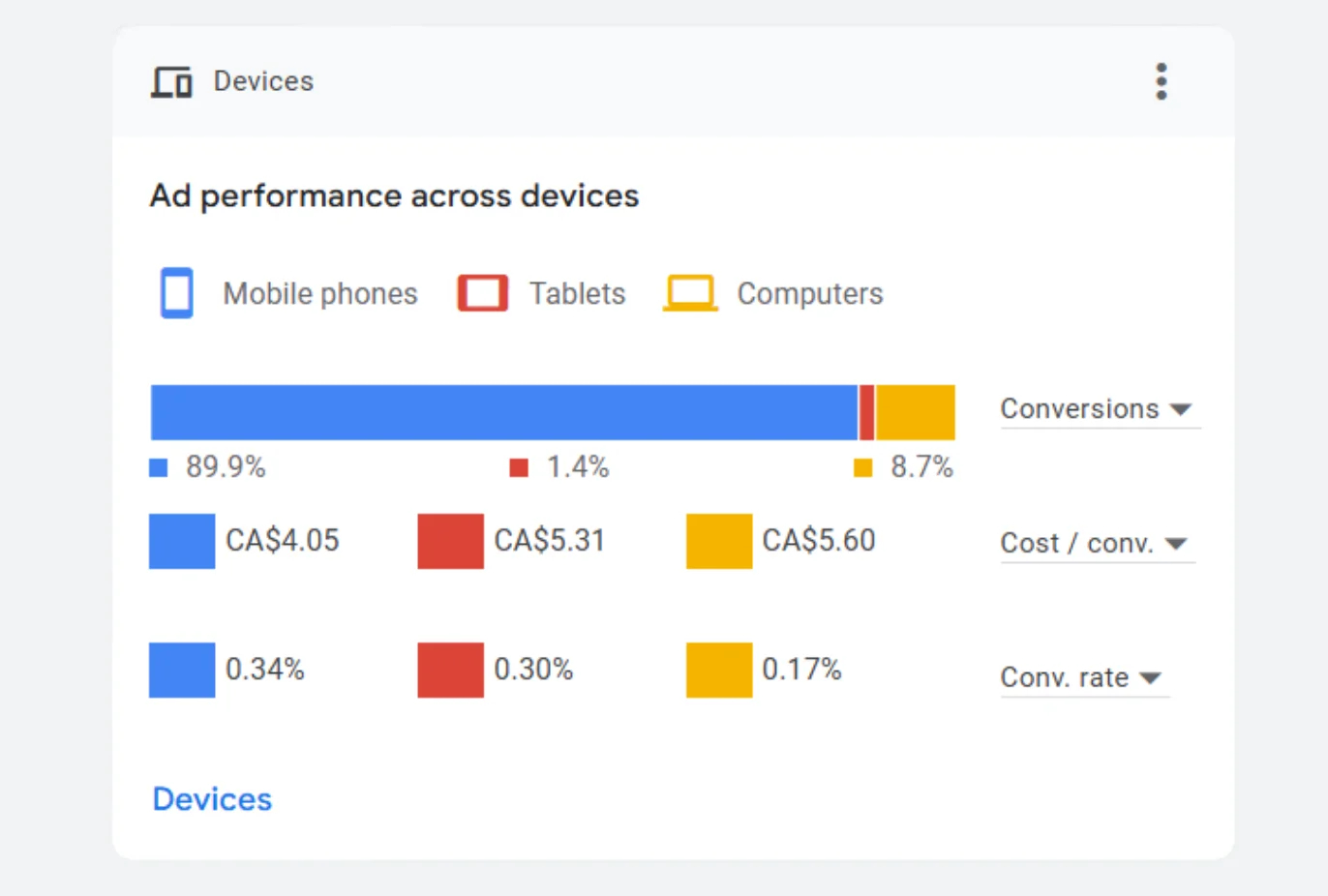Image resolution: width=1328 pixels, height=896 pixels.
Task: Click the blue CA$4.05 cost swatch
Action: tap(182, 541)
